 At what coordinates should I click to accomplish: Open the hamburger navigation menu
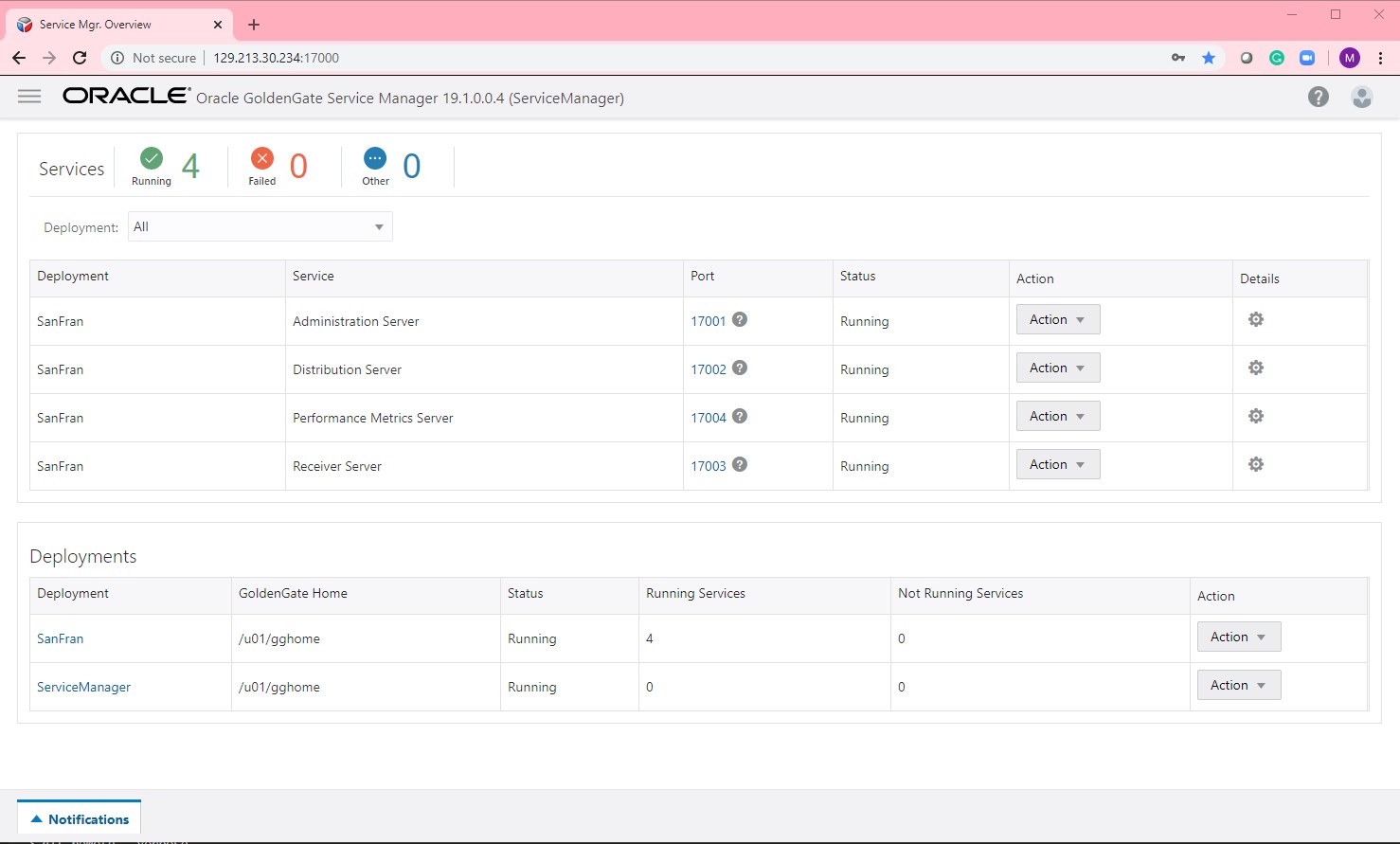tap(29, 97)
